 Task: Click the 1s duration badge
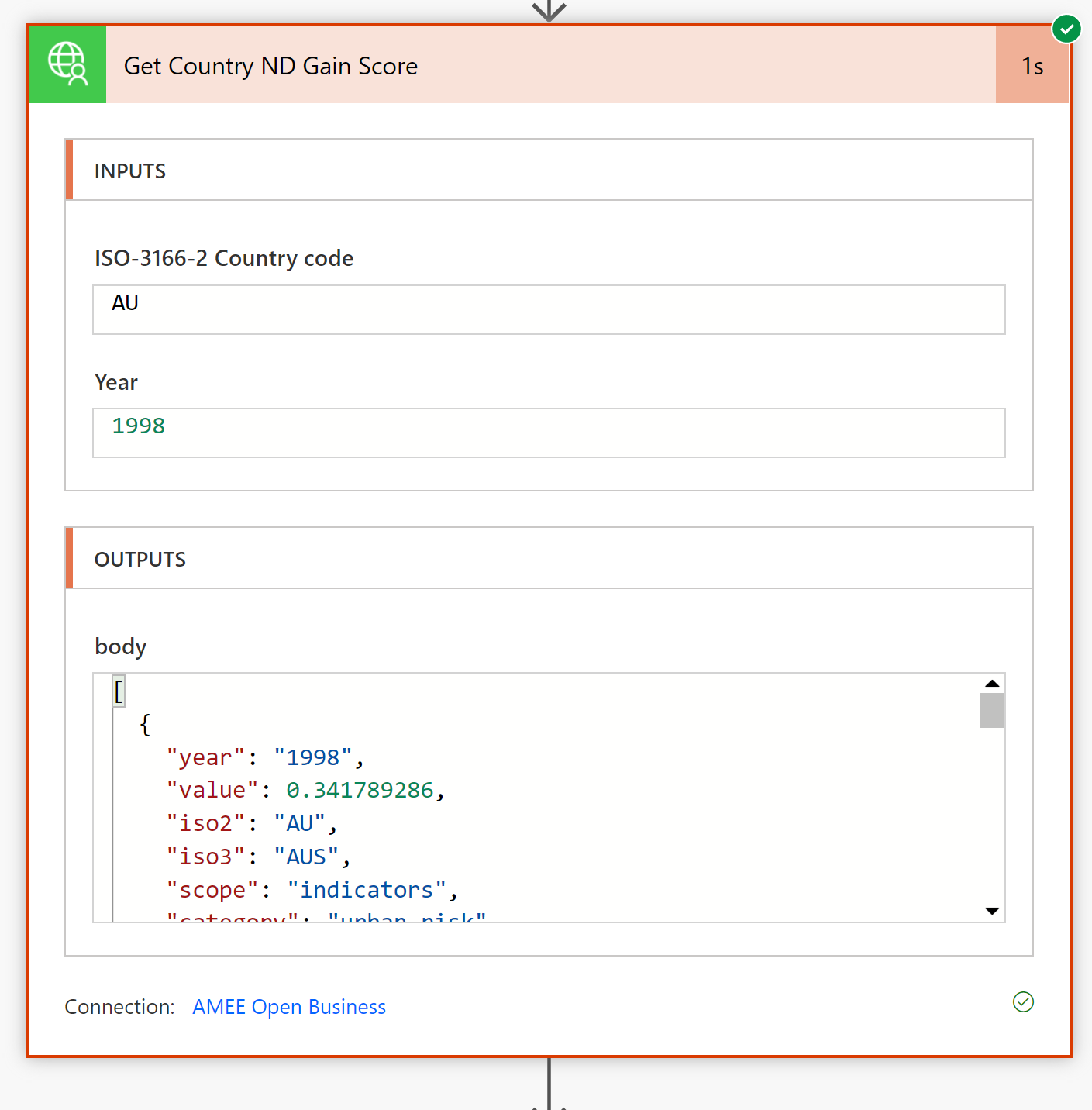(1032, 66)
